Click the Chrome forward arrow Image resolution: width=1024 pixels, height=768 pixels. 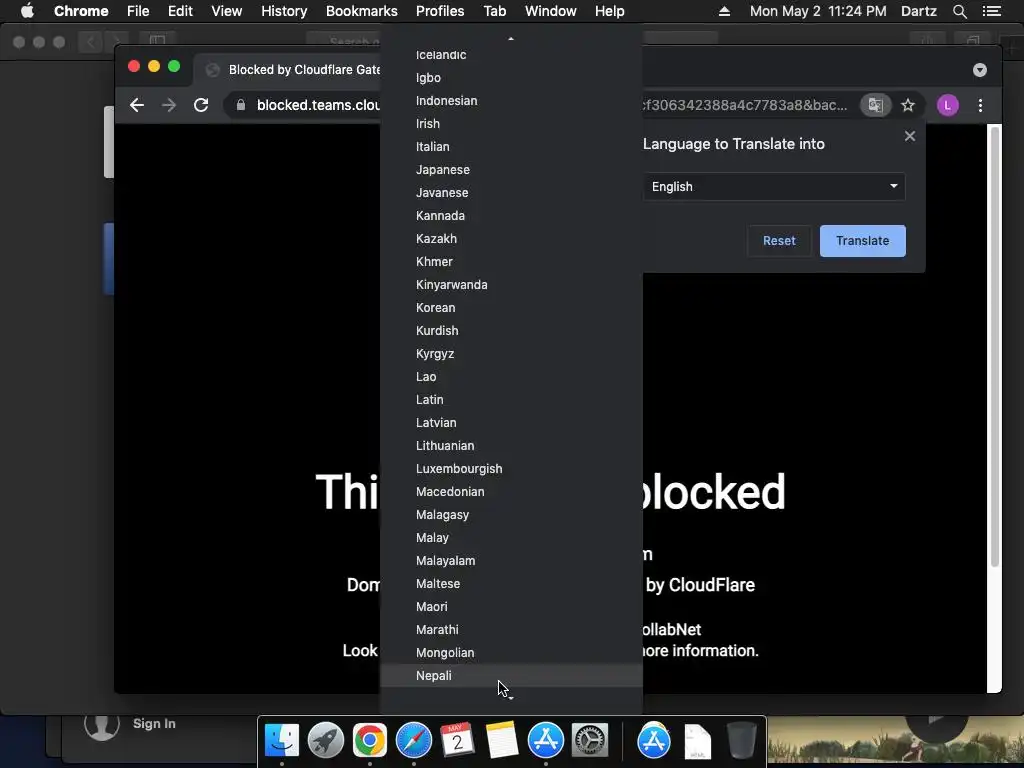(168, 105)
